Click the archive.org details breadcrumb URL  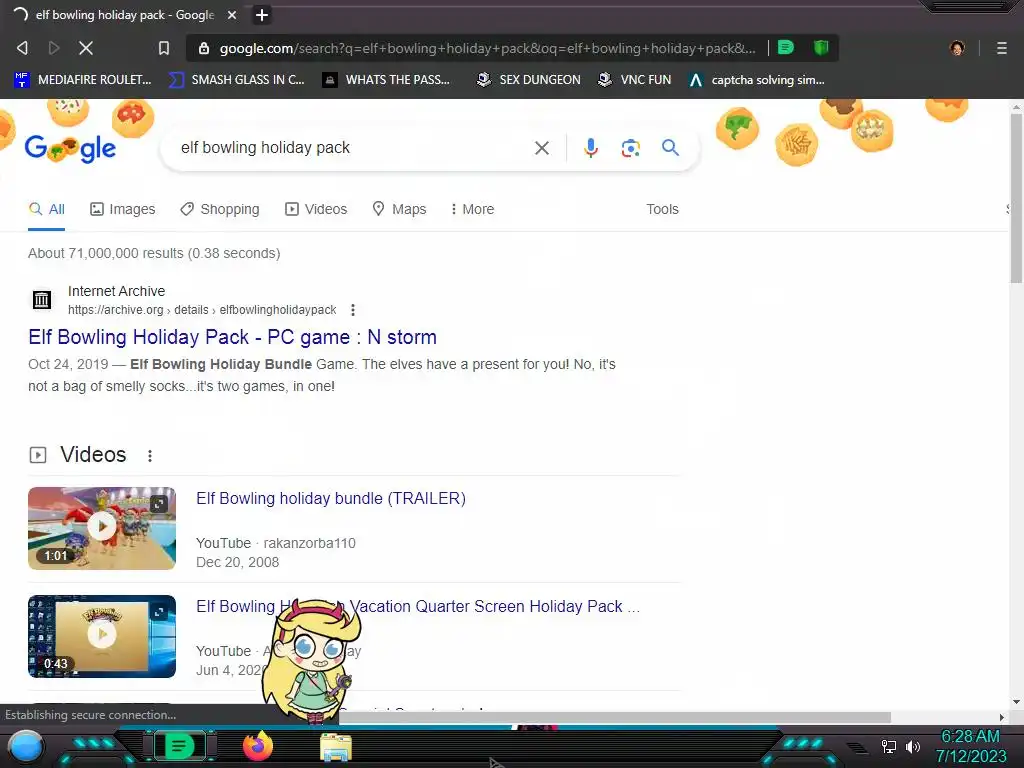click(x=202, y=310)
